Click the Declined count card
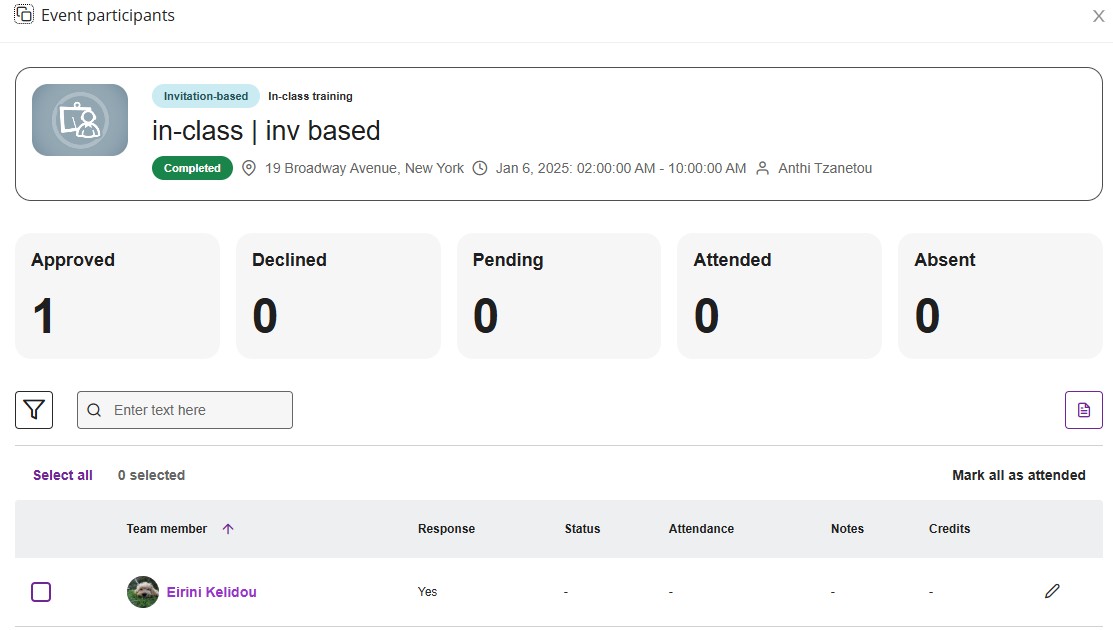 click(339, 296)
